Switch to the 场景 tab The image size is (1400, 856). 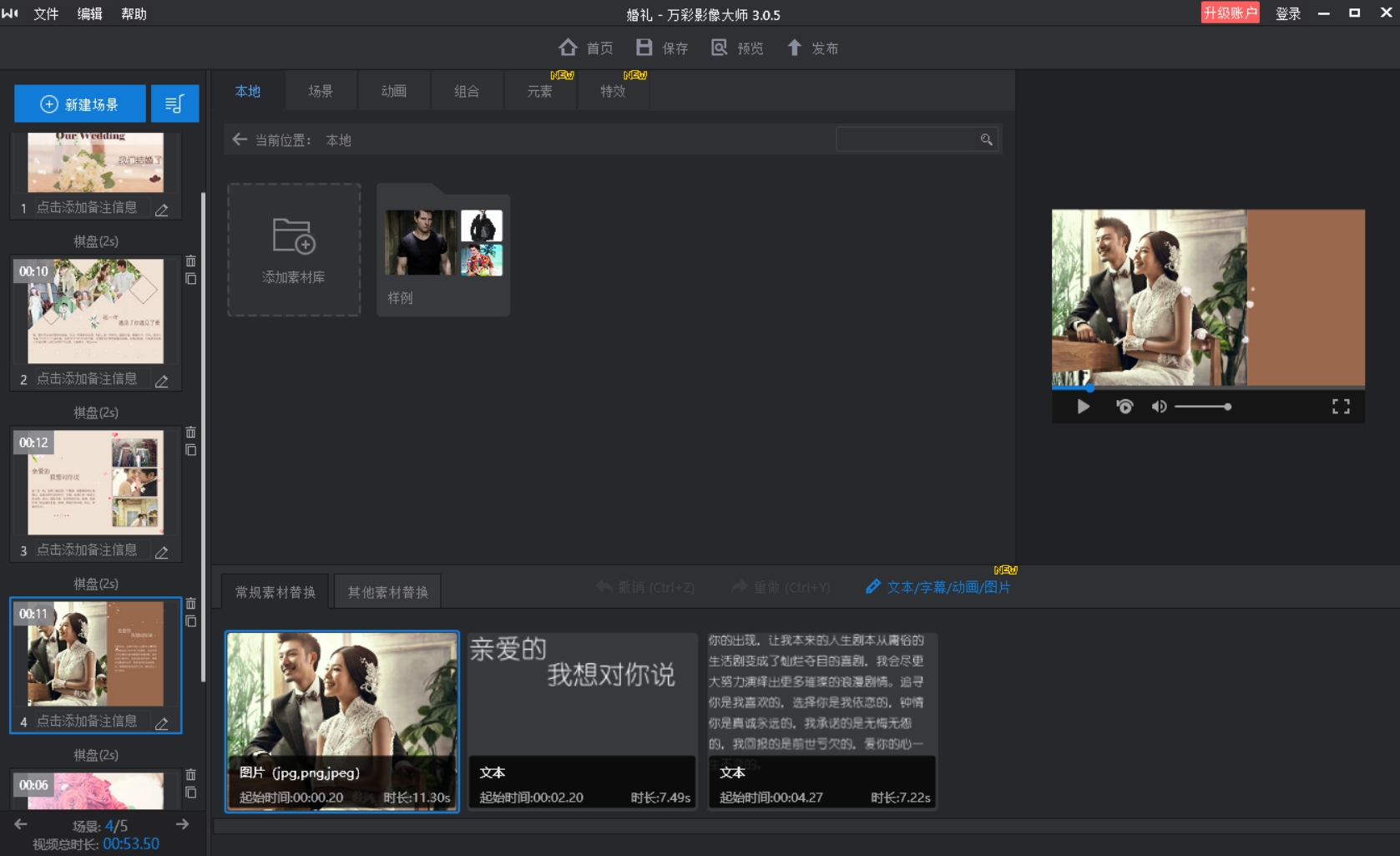pyautogui.click(x=321, y=91)
